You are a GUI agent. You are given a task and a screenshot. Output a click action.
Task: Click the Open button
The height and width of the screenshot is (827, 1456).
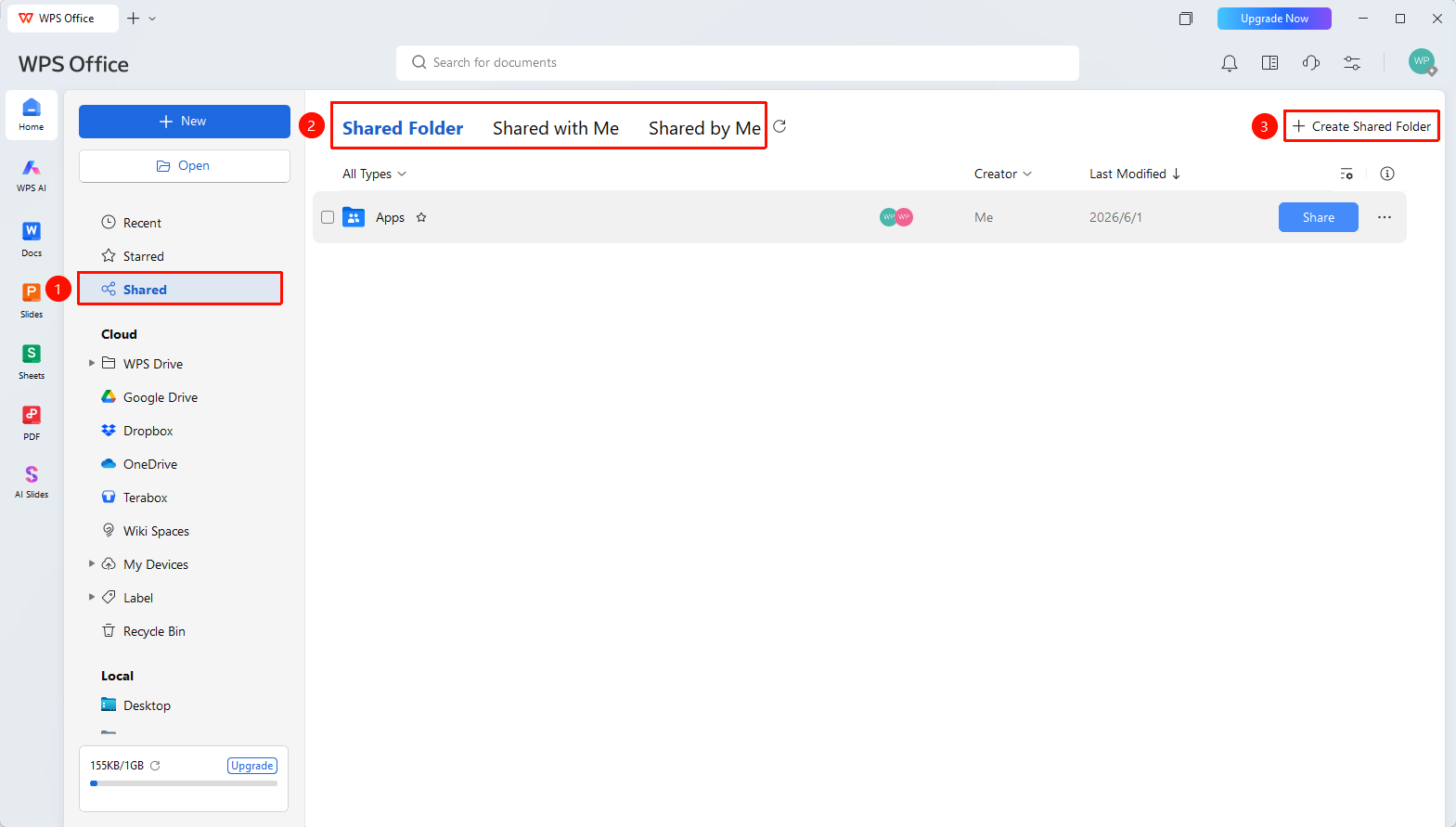tap(185, 166)
